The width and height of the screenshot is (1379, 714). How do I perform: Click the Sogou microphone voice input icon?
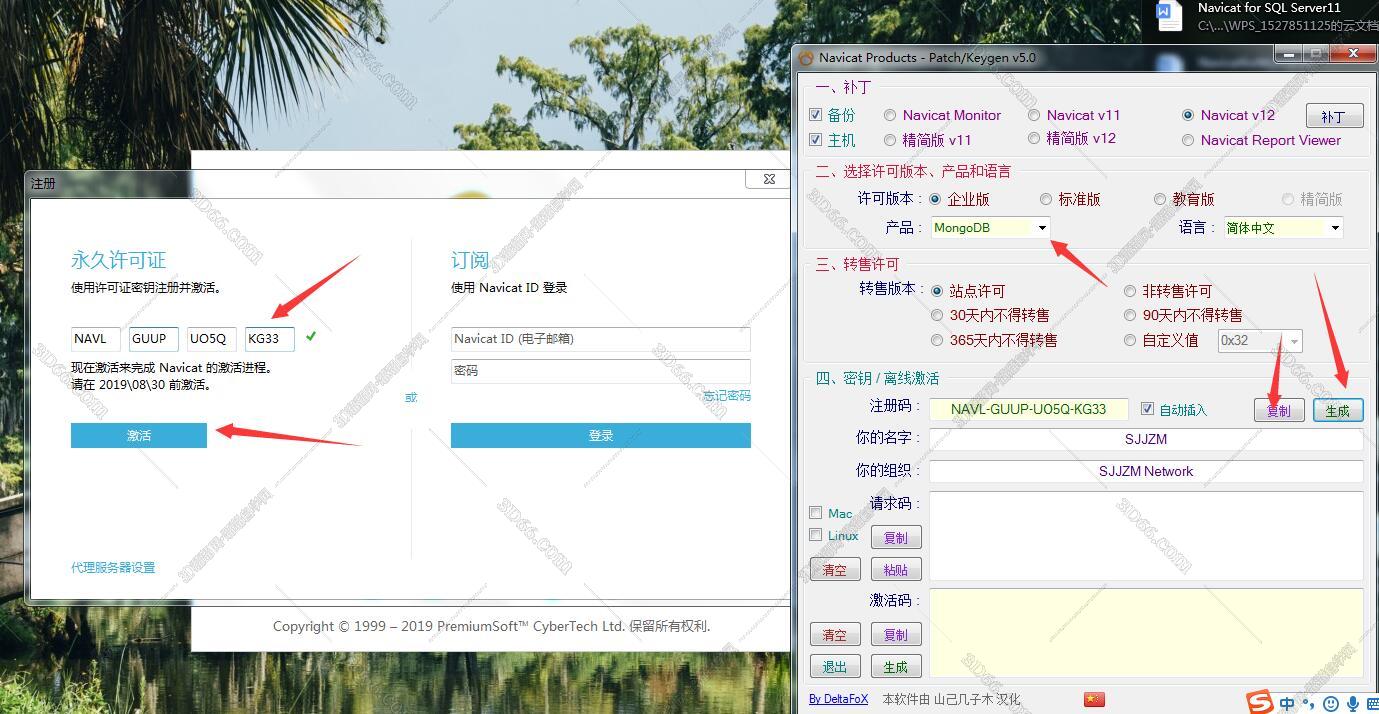pos(1354,703)
